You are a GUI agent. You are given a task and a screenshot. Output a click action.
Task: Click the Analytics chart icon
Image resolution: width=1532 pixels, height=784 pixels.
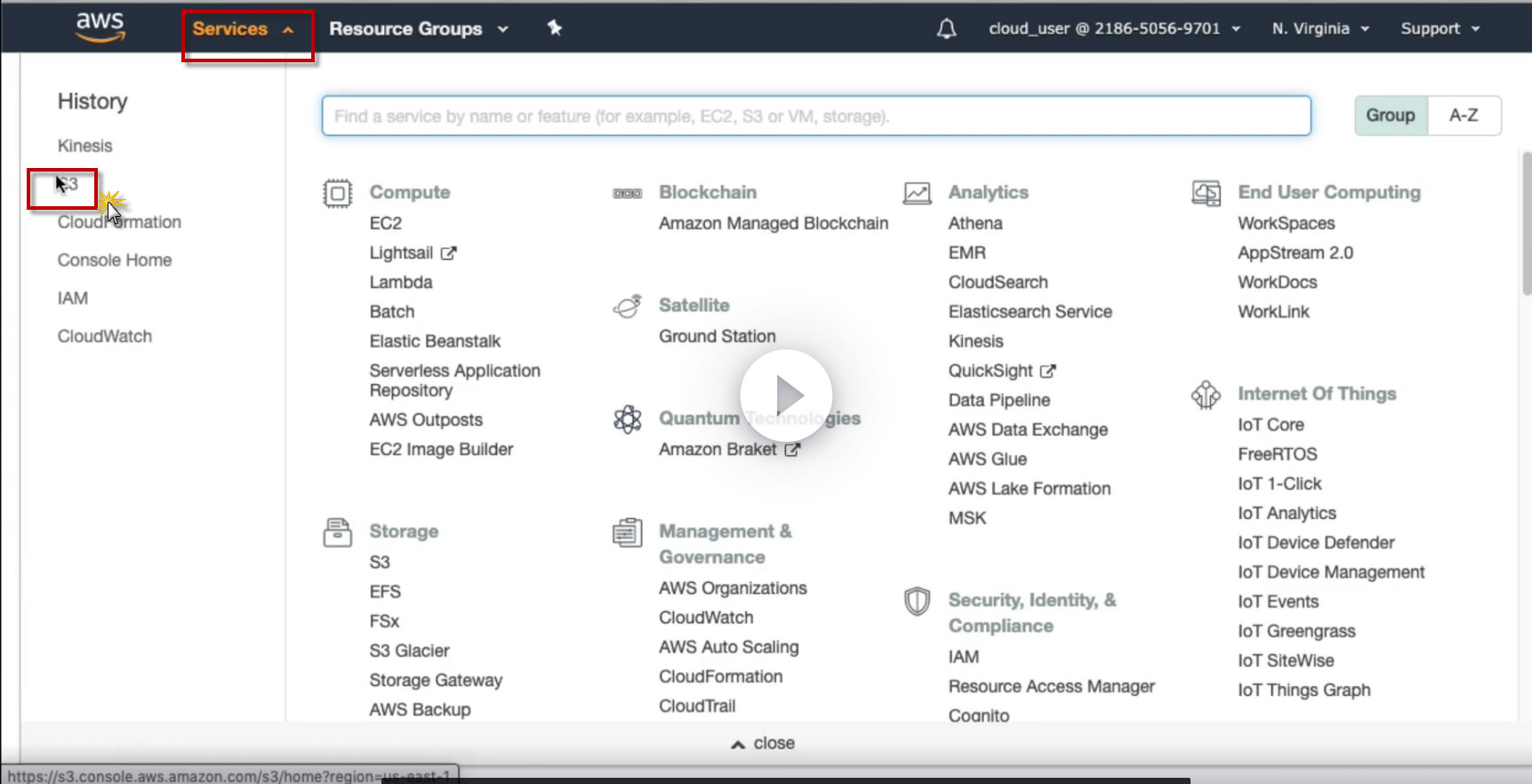tap(917, 193)
